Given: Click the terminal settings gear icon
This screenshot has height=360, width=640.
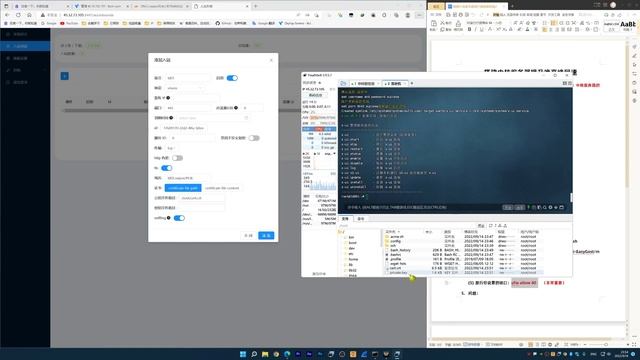Looking at the screenshot, I should [550, 207].
